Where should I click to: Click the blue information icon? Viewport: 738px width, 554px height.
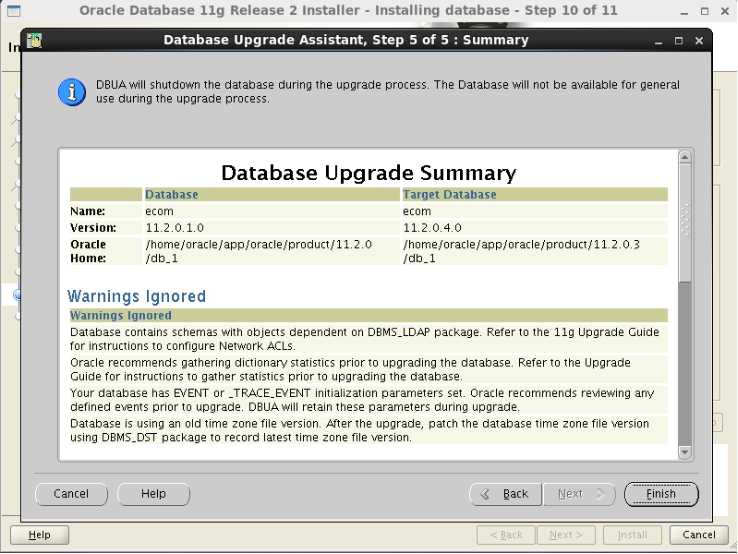[x=72, y=92]
